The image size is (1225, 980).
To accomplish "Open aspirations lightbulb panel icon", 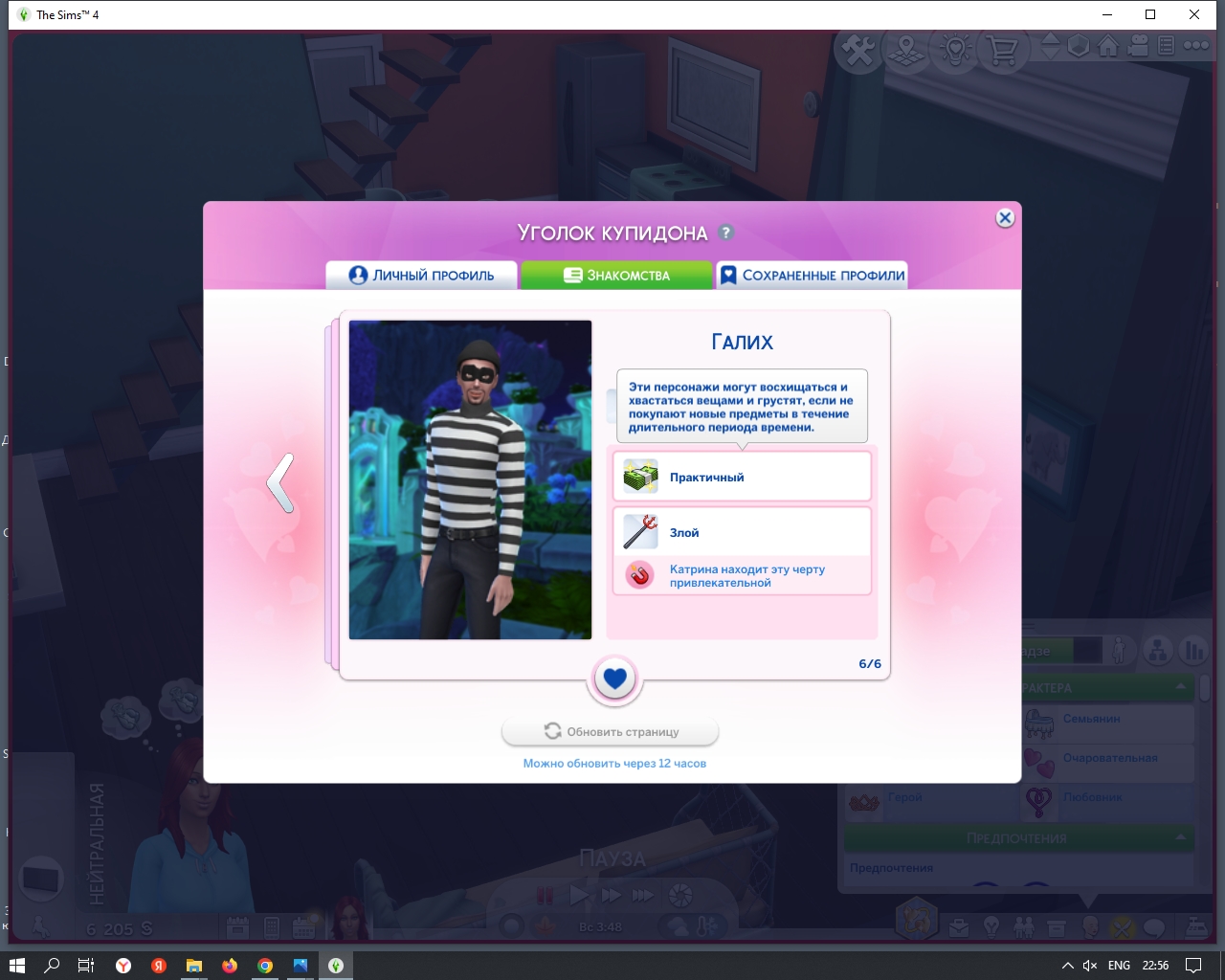I will click(991, 927).
